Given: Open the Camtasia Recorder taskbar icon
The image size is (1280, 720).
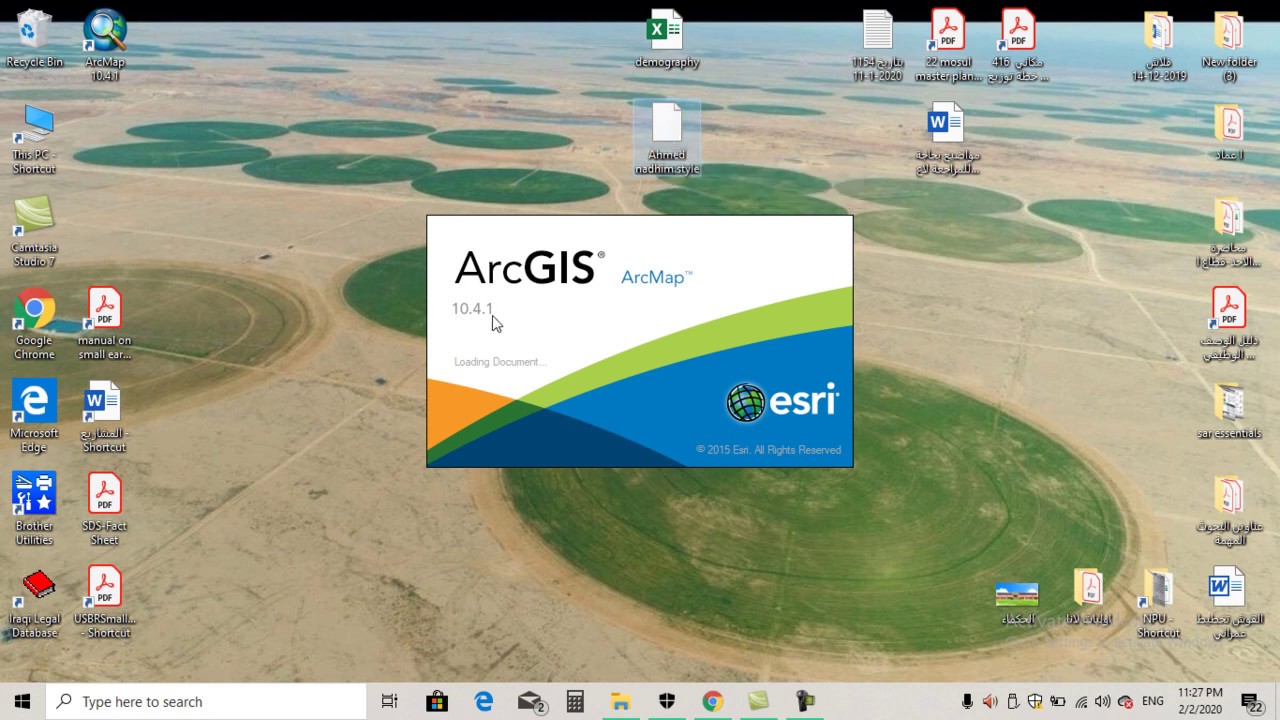Looking at the screenshot, I should click(805, 701).
